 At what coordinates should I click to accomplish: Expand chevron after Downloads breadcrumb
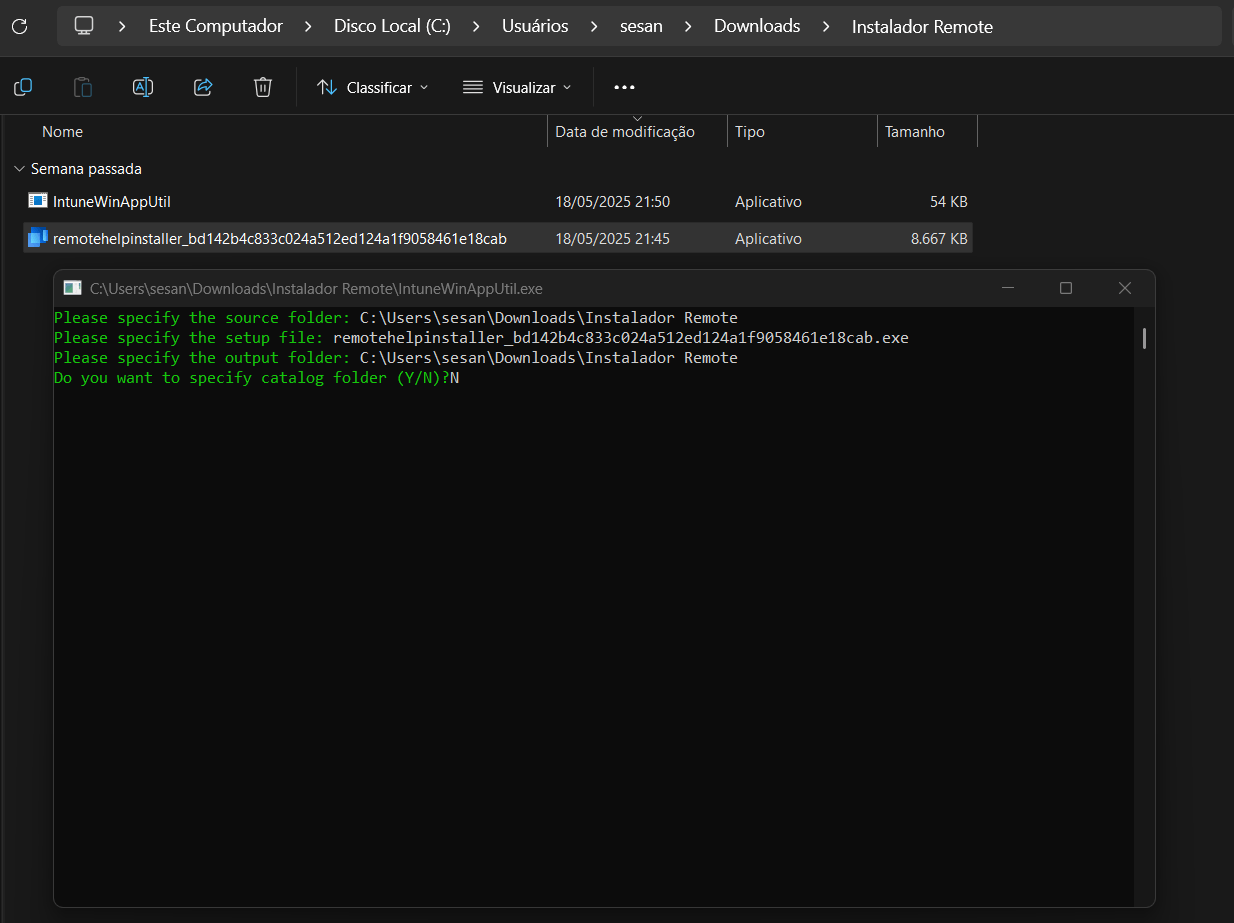click(x=826, y=27)
